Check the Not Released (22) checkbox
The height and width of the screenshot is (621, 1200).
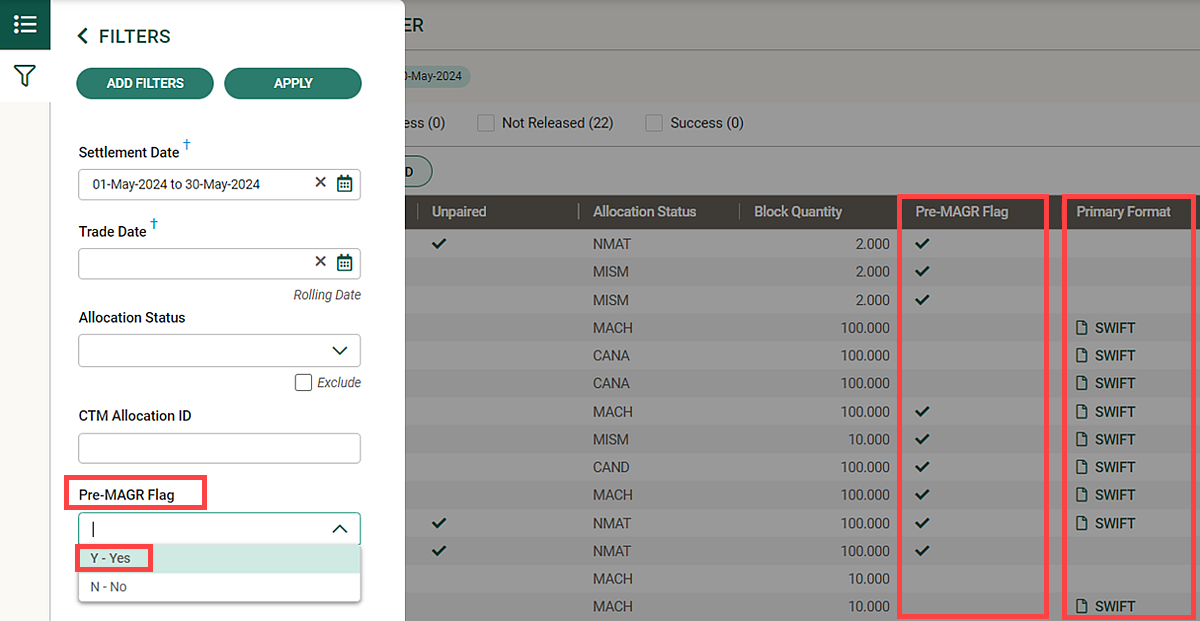(x=485, y=122)
